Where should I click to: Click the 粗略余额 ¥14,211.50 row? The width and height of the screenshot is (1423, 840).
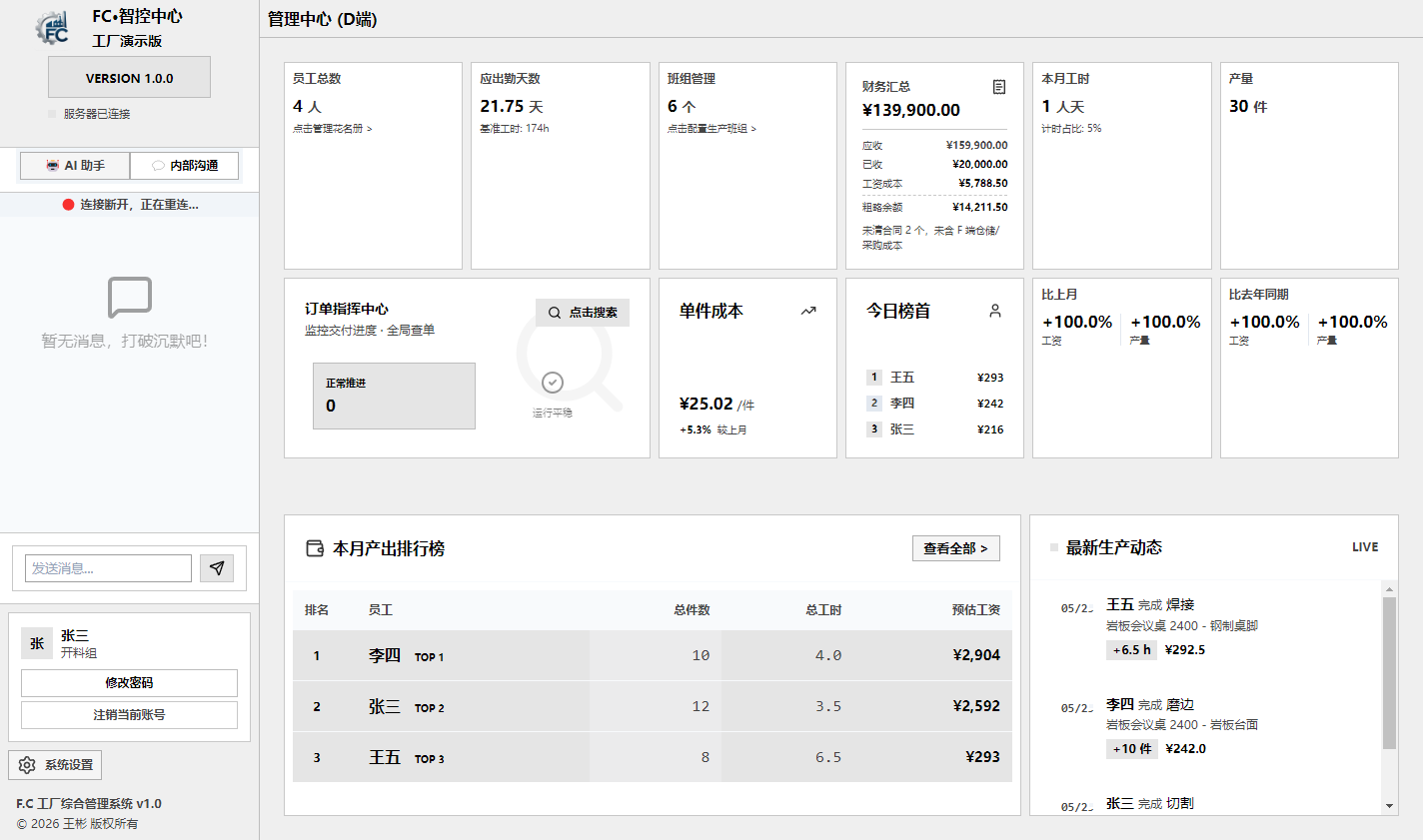[x=934, y=208]
